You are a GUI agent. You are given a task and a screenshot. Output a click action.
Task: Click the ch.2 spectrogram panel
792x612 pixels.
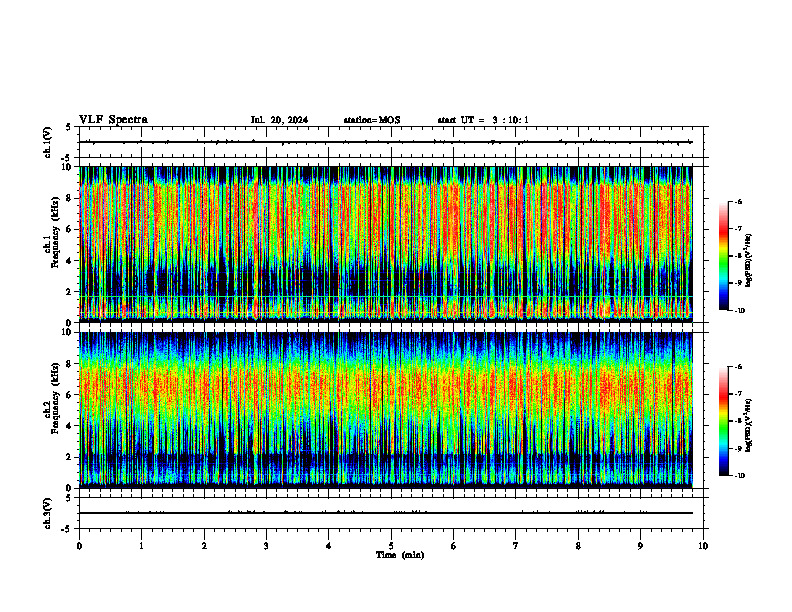click(391, 410)
